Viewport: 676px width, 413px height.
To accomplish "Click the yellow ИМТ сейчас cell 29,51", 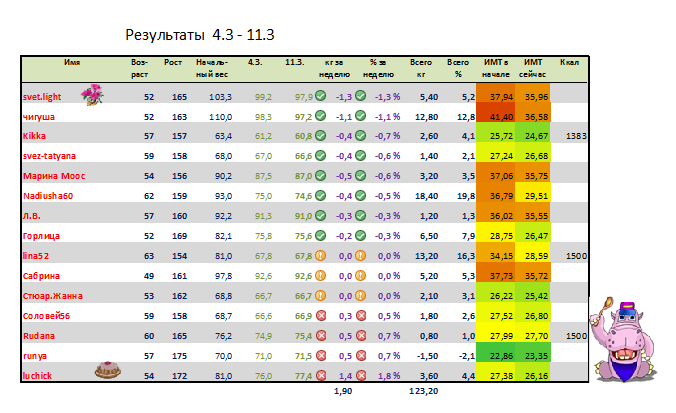I will 532,192.
